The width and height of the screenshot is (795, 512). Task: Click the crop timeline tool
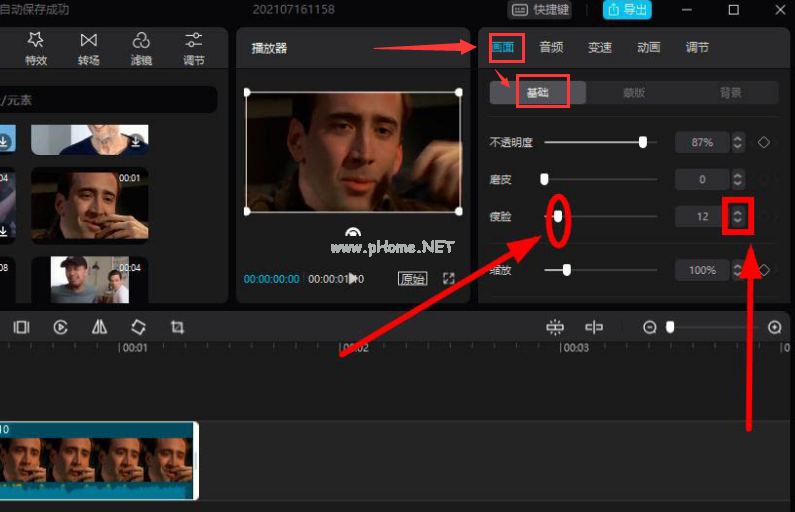pyautogui.click(x=177, y=327)
